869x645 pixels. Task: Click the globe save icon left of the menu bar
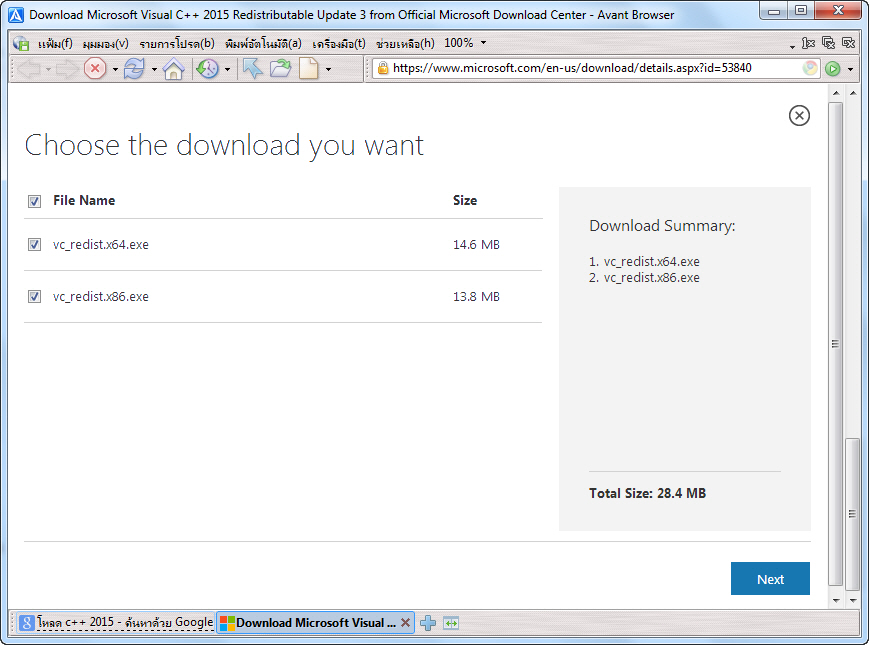pos(21,43)
